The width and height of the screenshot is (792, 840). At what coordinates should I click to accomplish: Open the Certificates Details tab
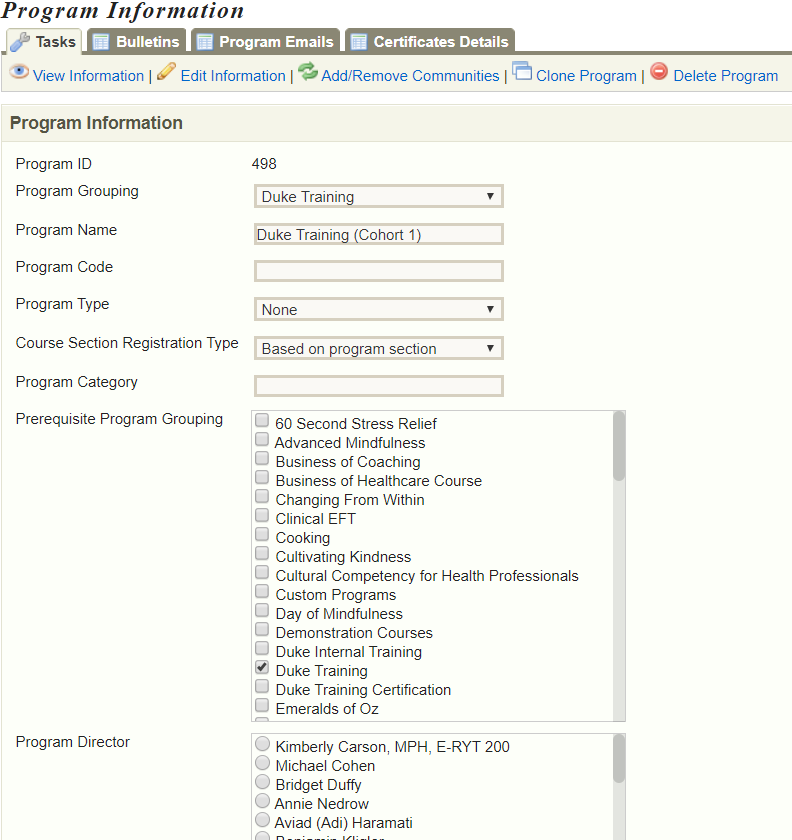click(x=430, y=41)
